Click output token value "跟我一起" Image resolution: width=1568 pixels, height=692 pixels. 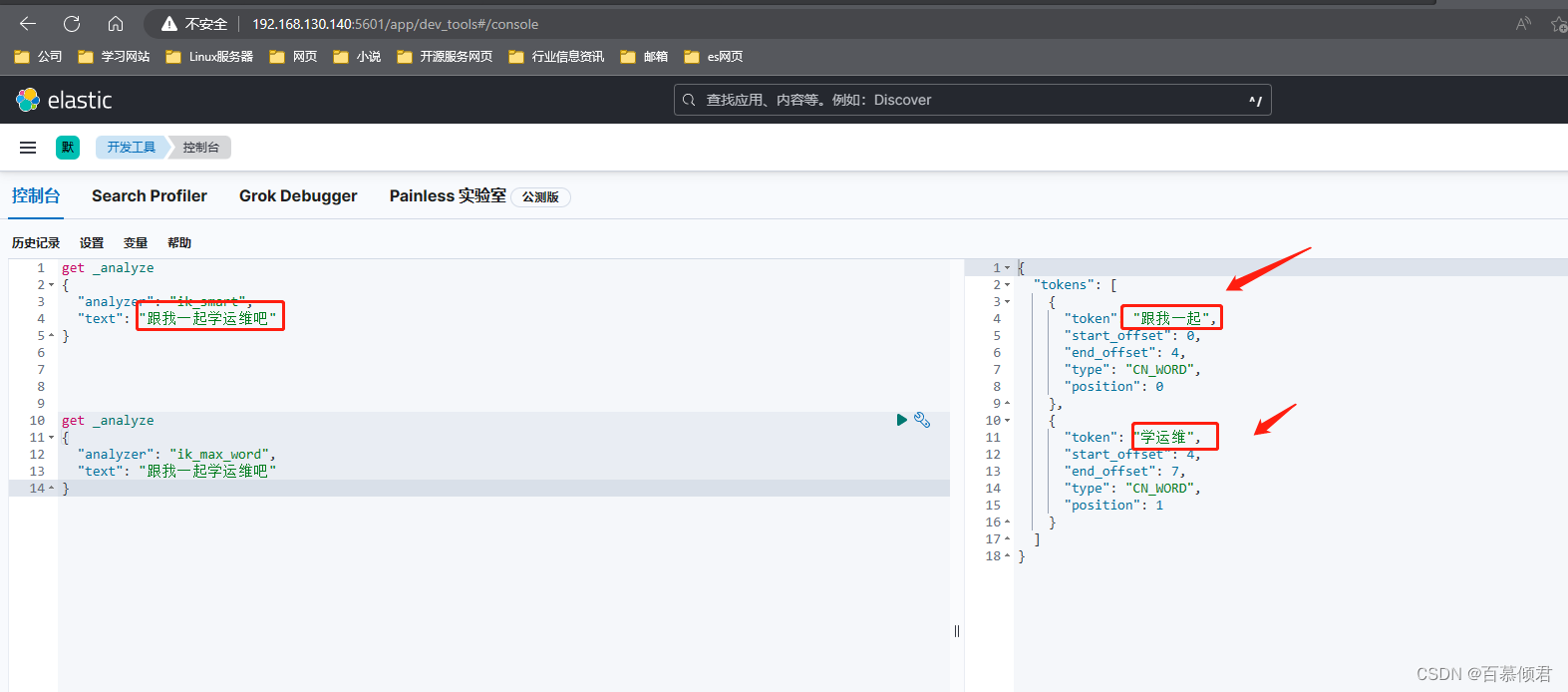[1171, 319]
